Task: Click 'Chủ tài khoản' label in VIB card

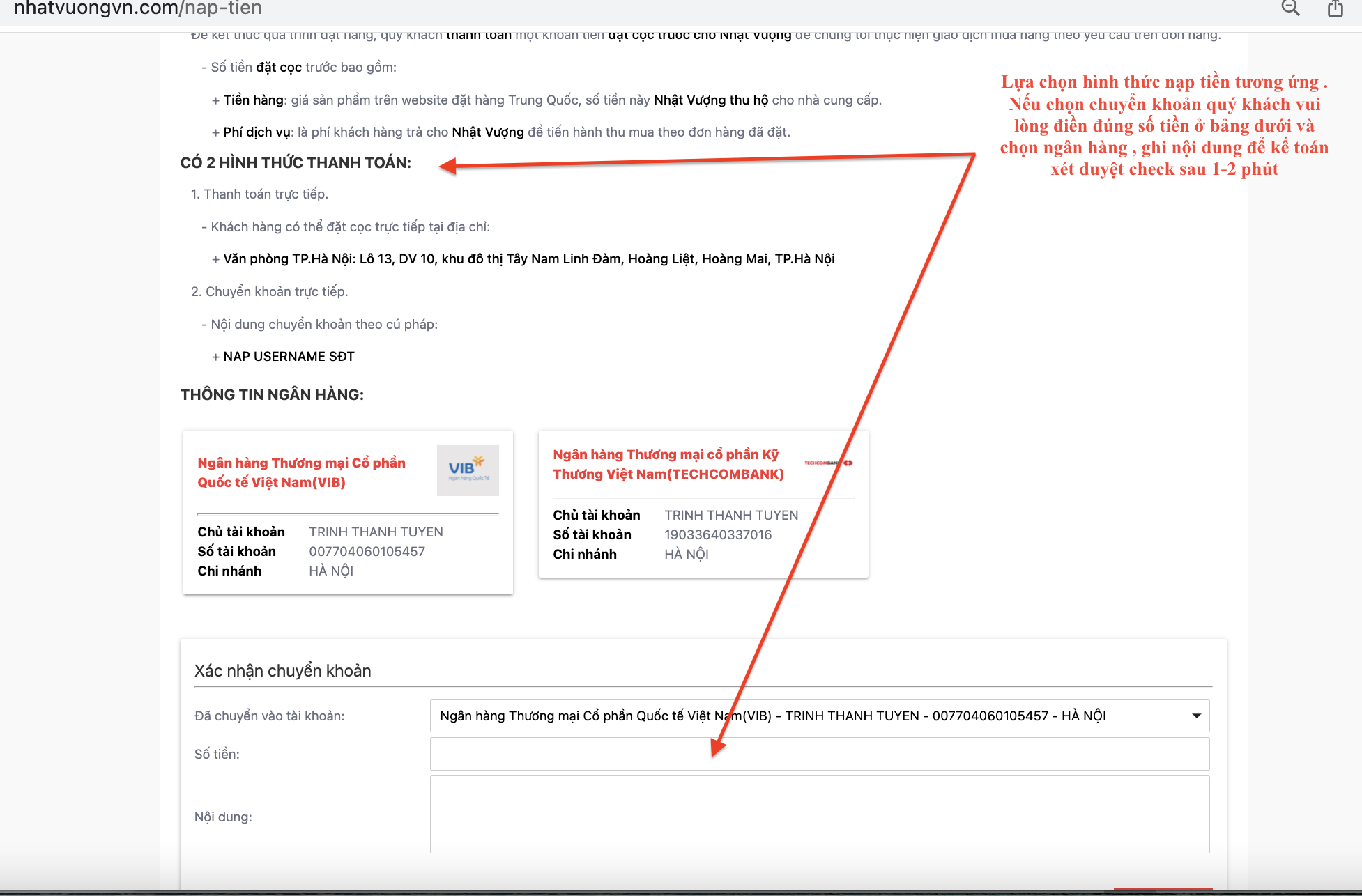Action: pos(241,532)
